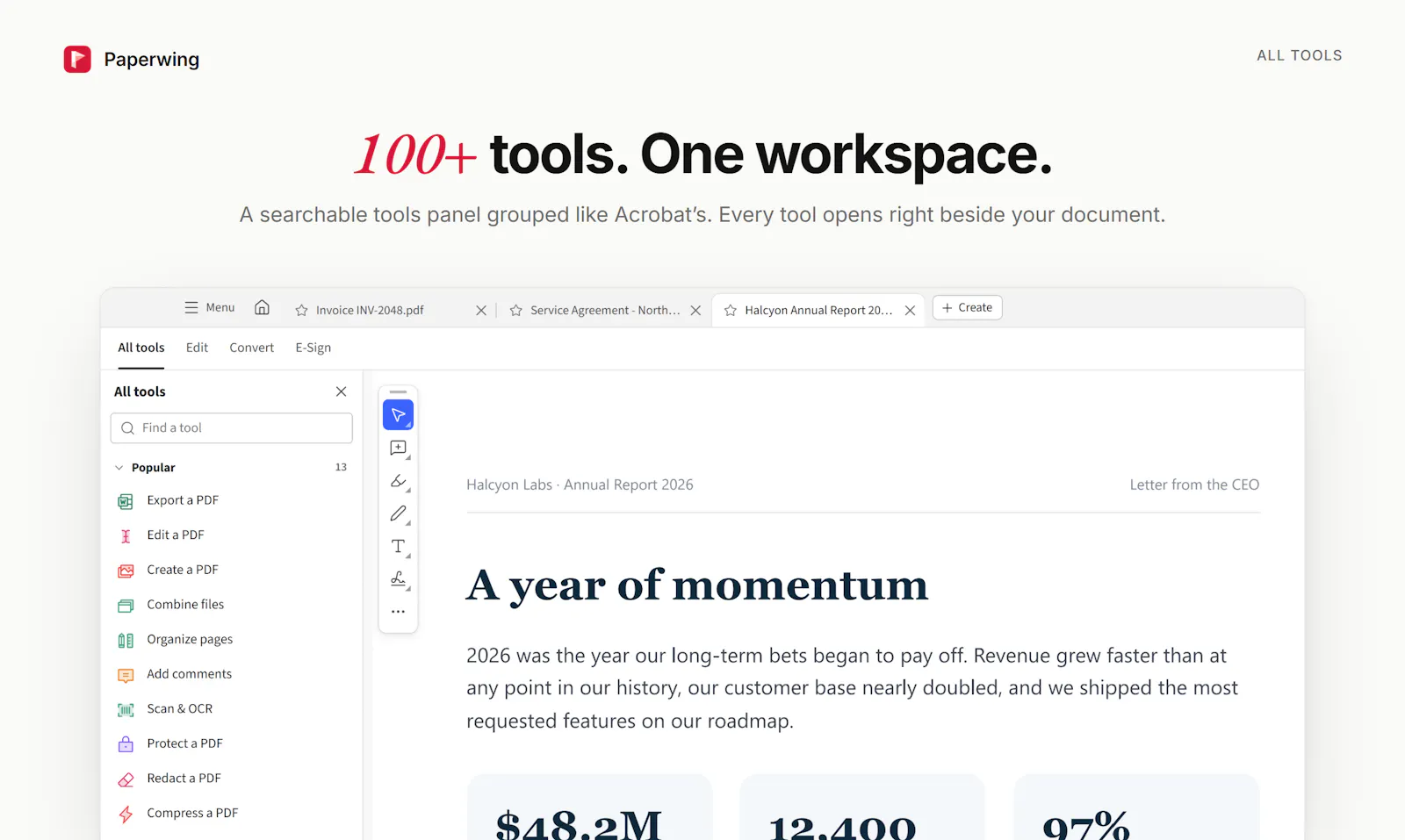Screen dimensions: 1405x840
Task: Close the Service Agreement tab
Action: click(x=695, y=310)
